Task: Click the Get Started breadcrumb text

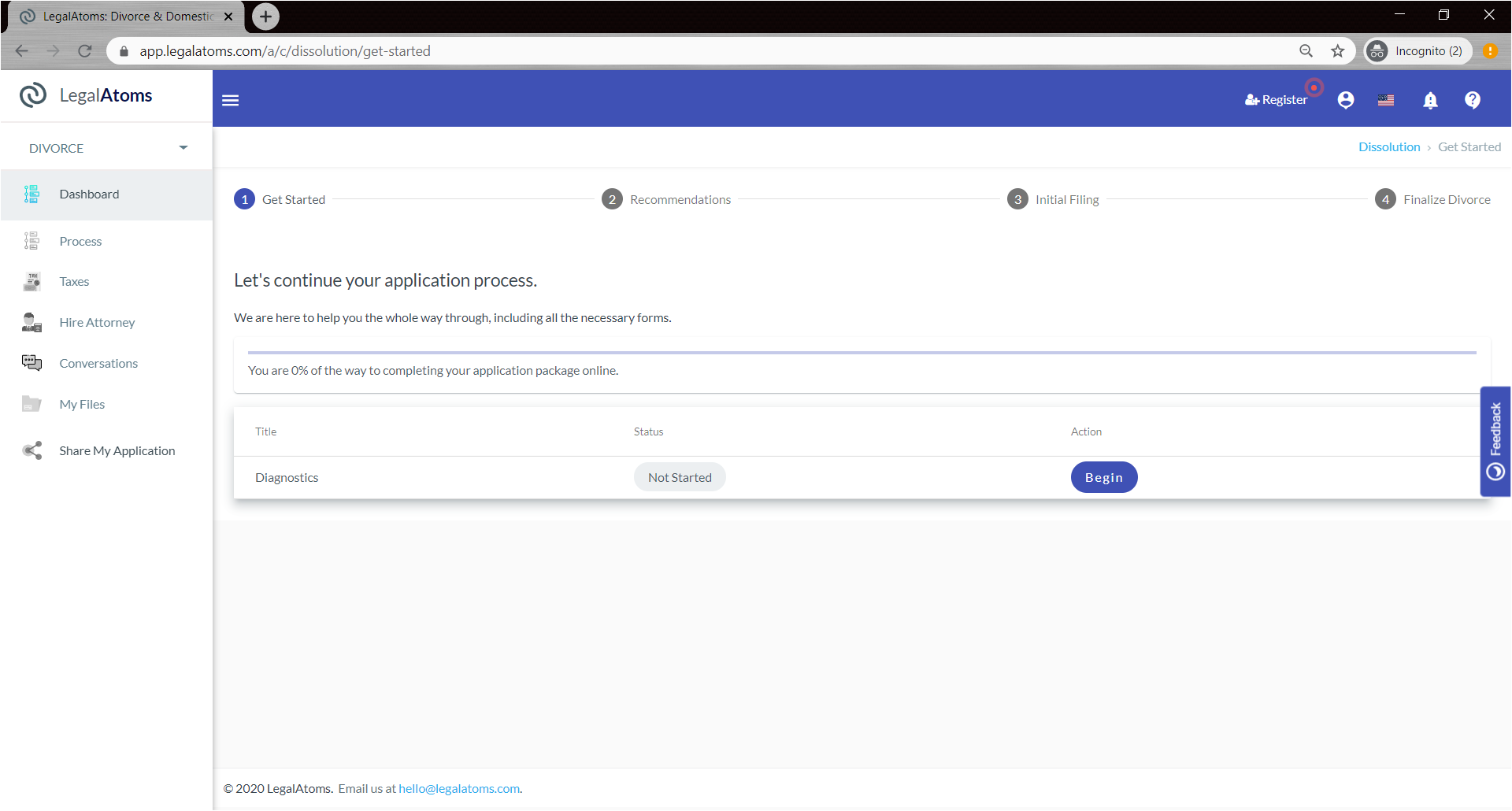Action: pos(1469,147)
